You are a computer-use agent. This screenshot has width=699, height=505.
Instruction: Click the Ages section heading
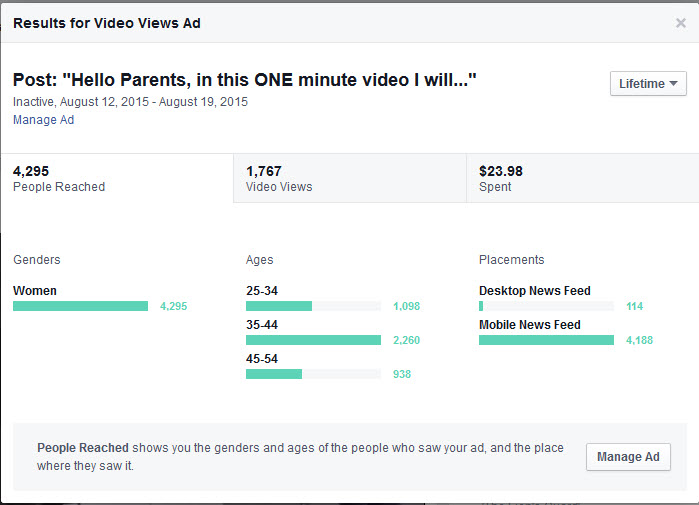pos(261,260)
